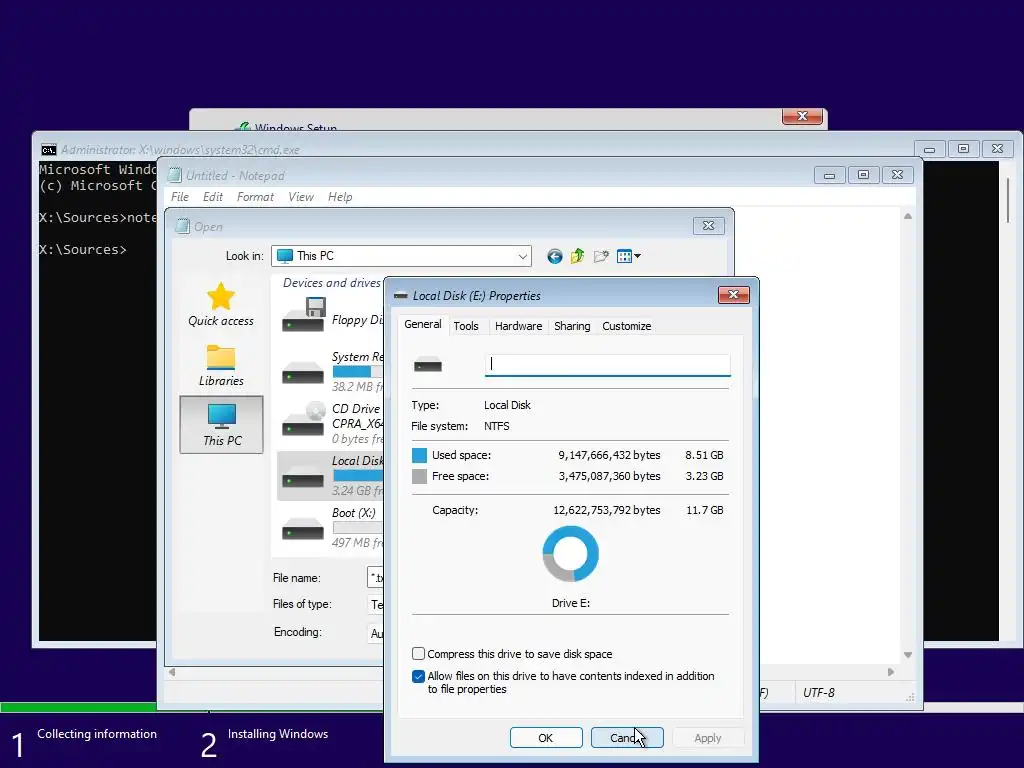Click the Apply button

(708, 738)
